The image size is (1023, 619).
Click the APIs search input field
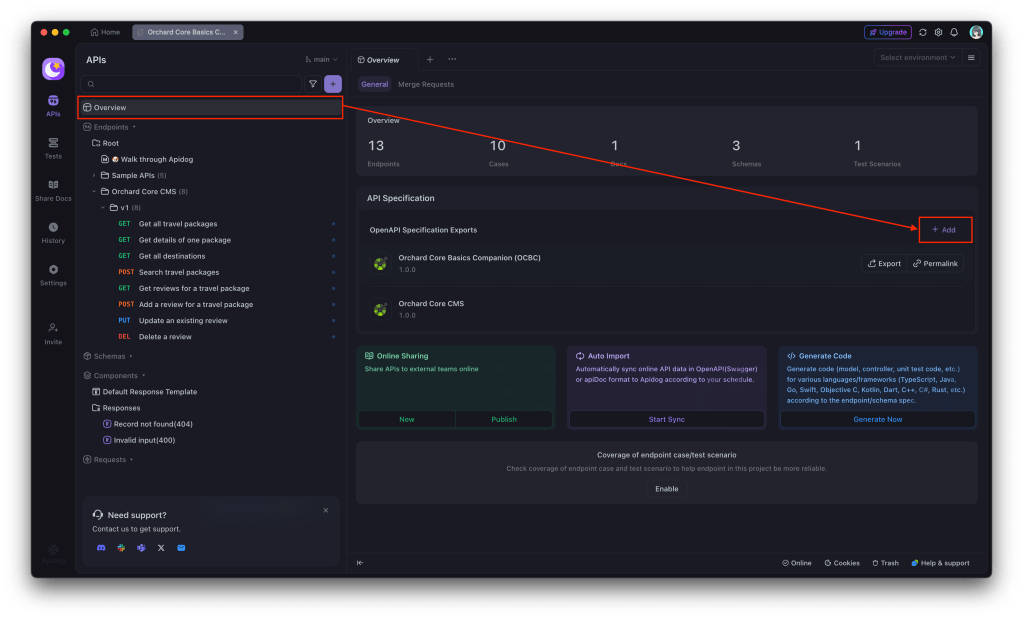[x=195, y=84]
